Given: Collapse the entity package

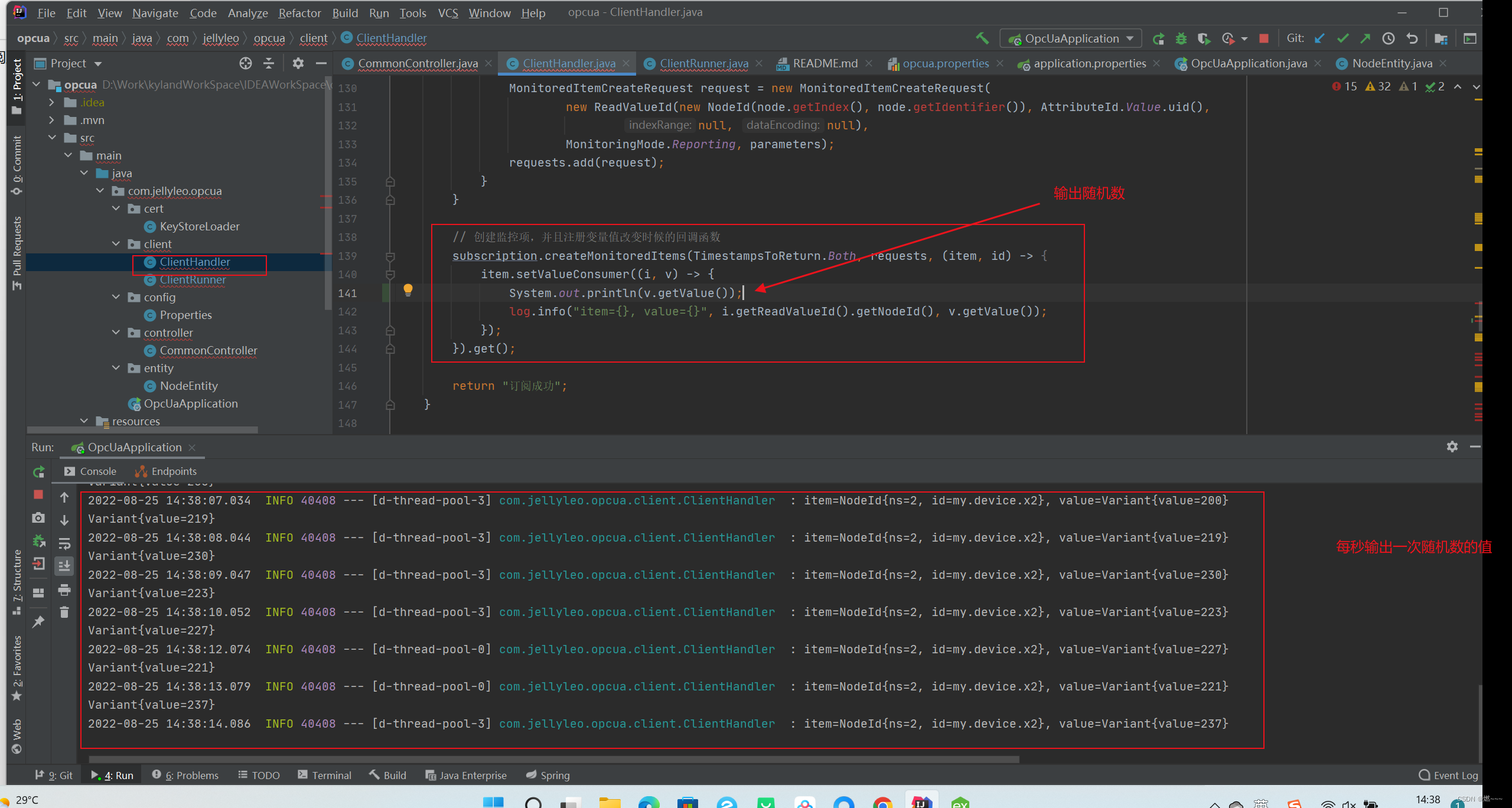Looking at the screenshot, I should click(x=116, y=368).
